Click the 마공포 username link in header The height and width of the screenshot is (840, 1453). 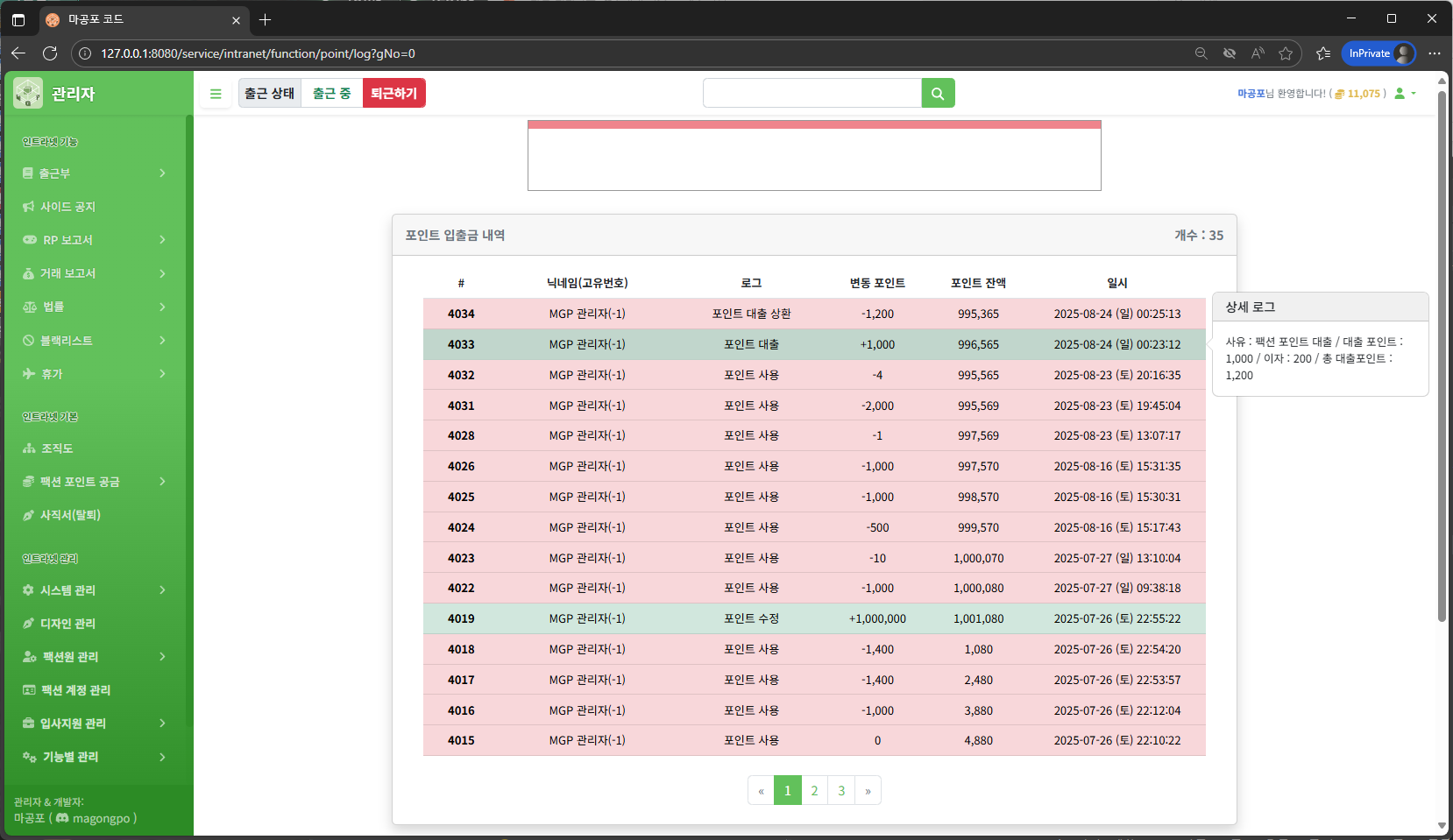[1251, 94]
